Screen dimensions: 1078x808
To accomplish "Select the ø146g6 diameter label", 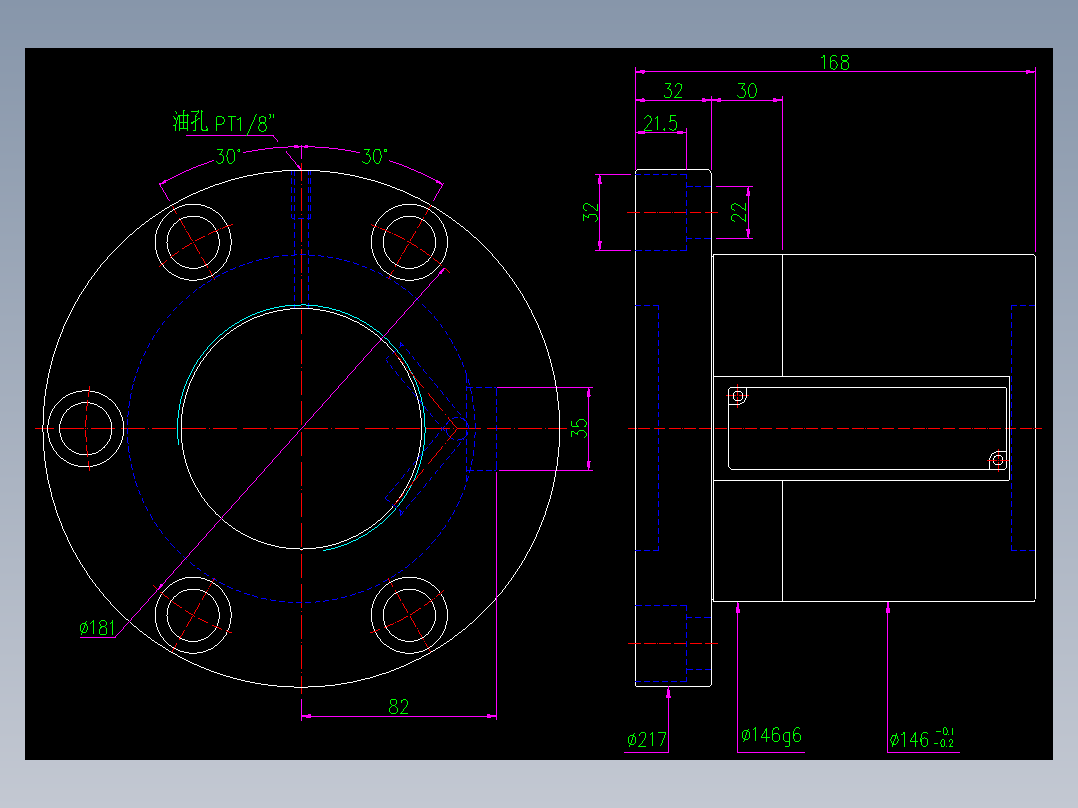I will (x=771, y=736).
